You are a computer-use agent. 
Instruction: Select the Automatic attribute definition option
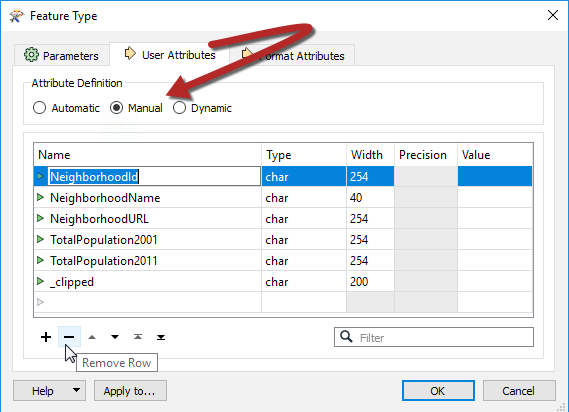(39, 108)
